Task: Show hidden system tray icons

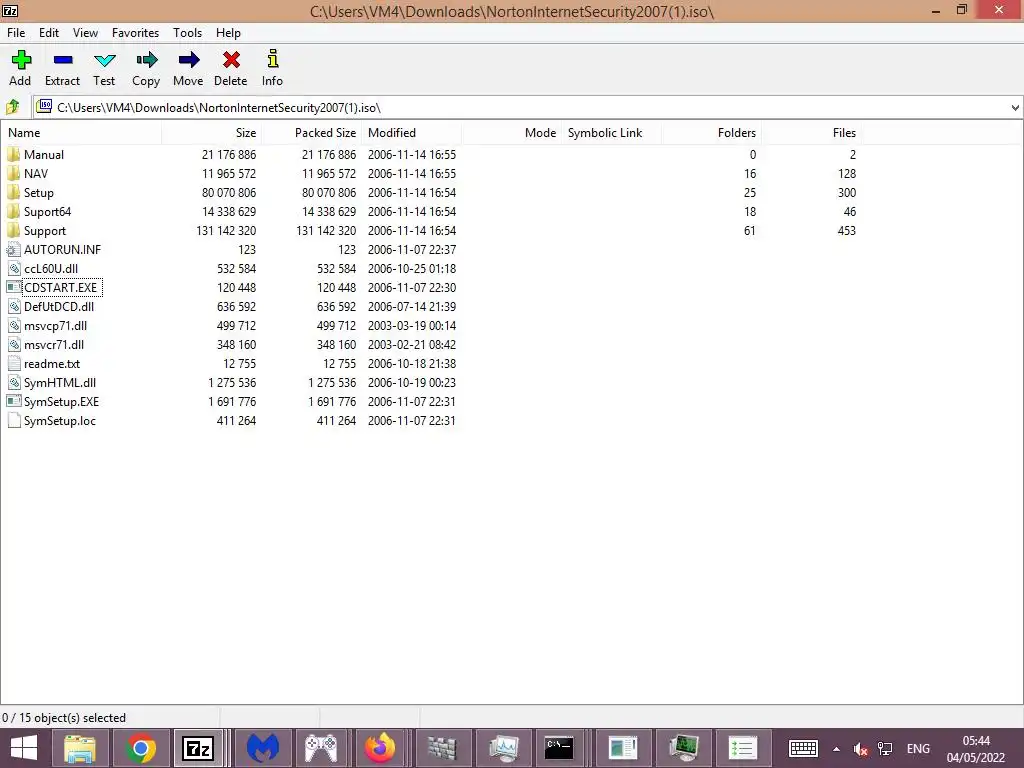Action: 837,749
